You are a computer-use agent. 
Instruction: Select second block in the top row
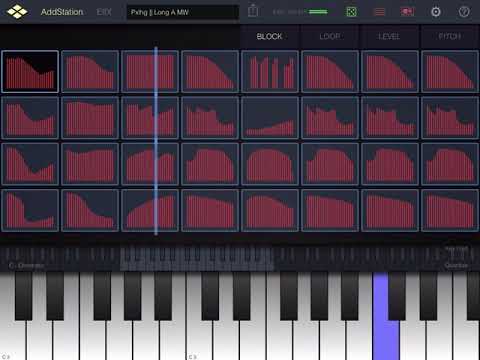[x=90, y=71]
